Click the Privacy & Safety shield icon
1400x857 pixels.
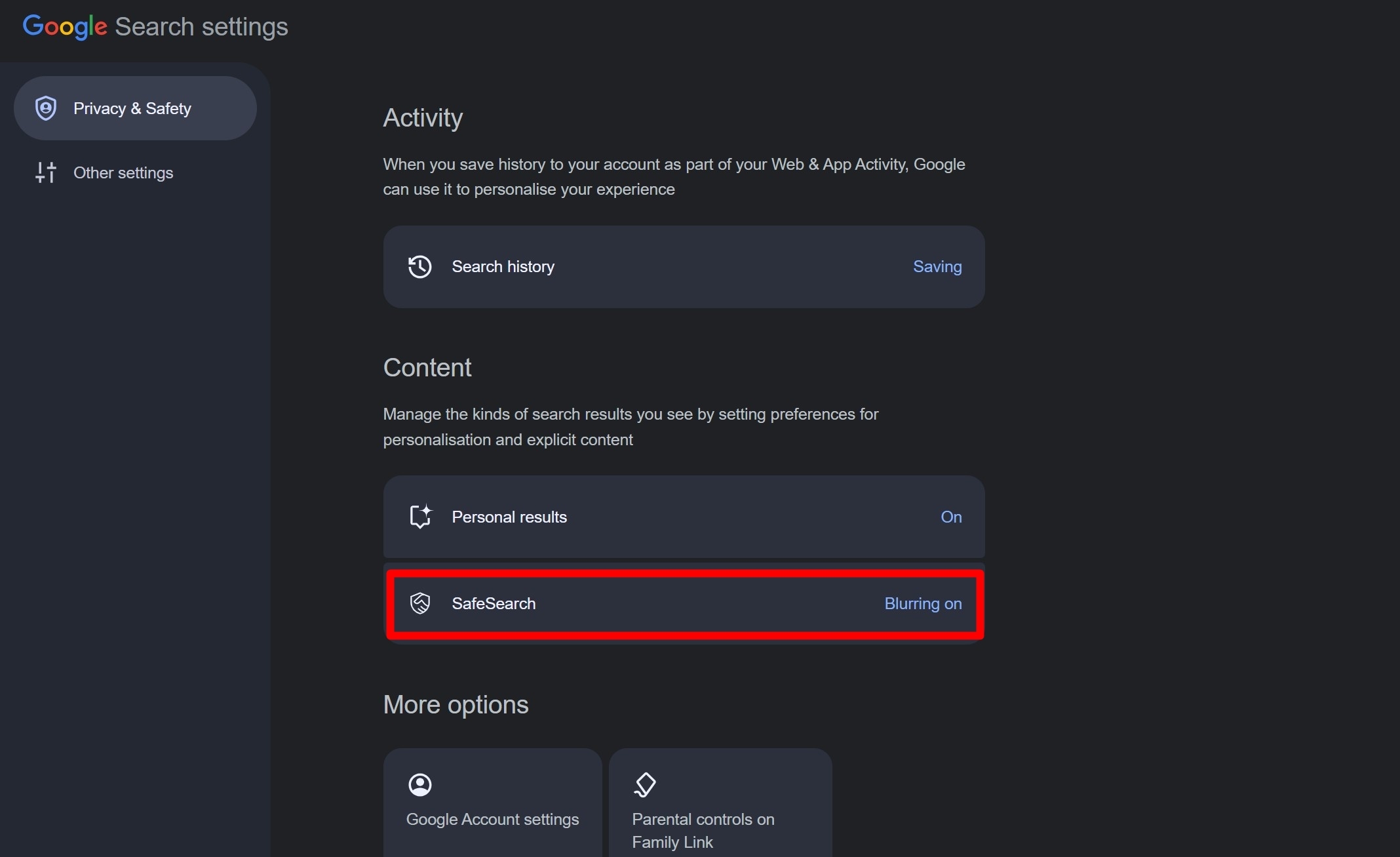coord(46,108)
